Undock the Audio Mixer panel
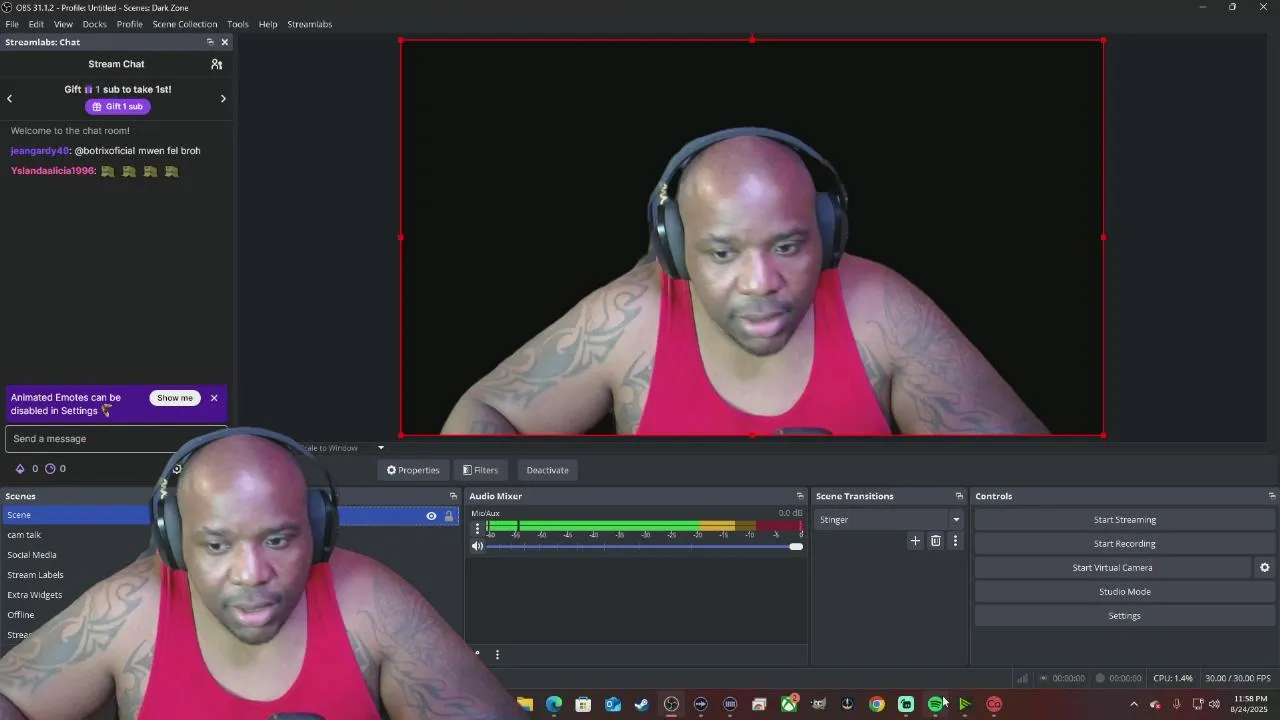Image resolution: width=1280 pixels, height=720 pixels. pos(800,496)
